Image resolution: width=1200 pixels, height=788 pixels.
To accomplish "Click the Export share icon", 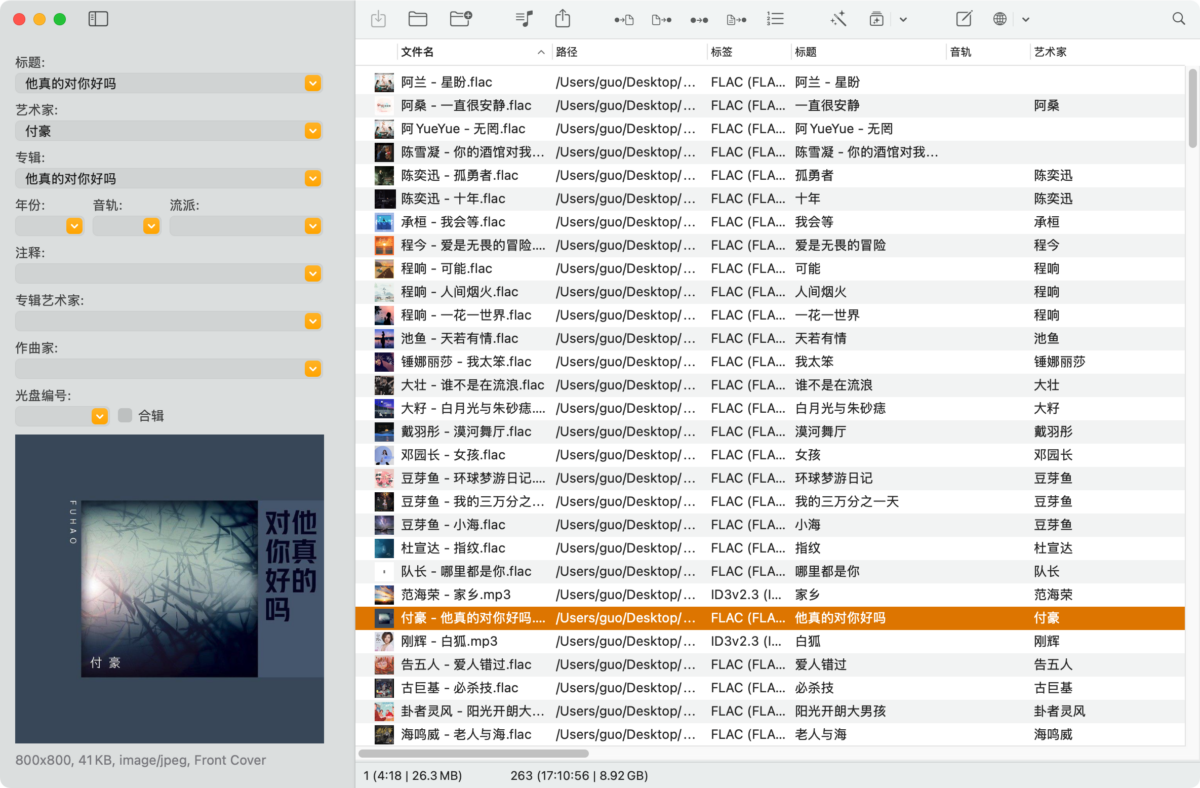I will coord(563,19).
